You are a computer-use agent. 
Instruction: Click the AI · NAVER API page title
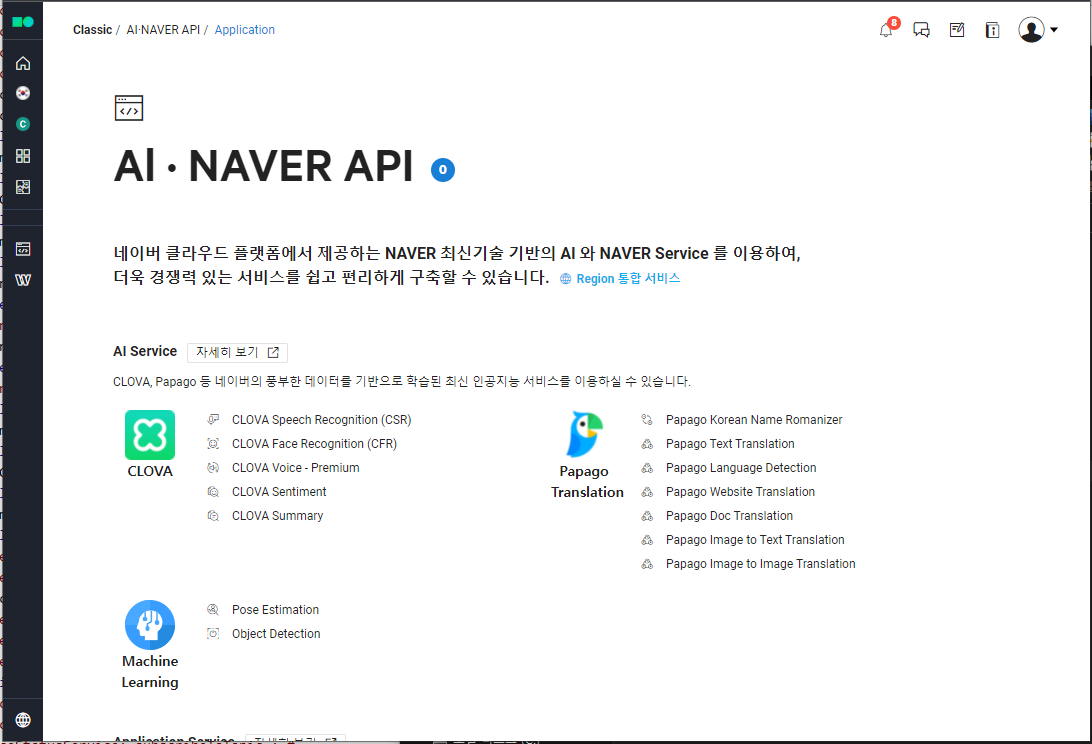tap(264, 166)
